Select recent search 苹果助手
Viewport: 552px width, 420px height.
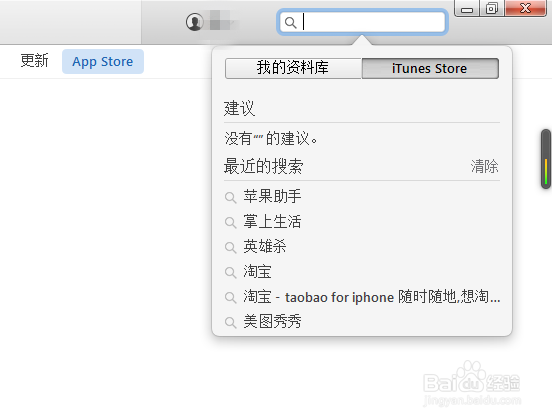pyautogui.click(x=272, y=196)
